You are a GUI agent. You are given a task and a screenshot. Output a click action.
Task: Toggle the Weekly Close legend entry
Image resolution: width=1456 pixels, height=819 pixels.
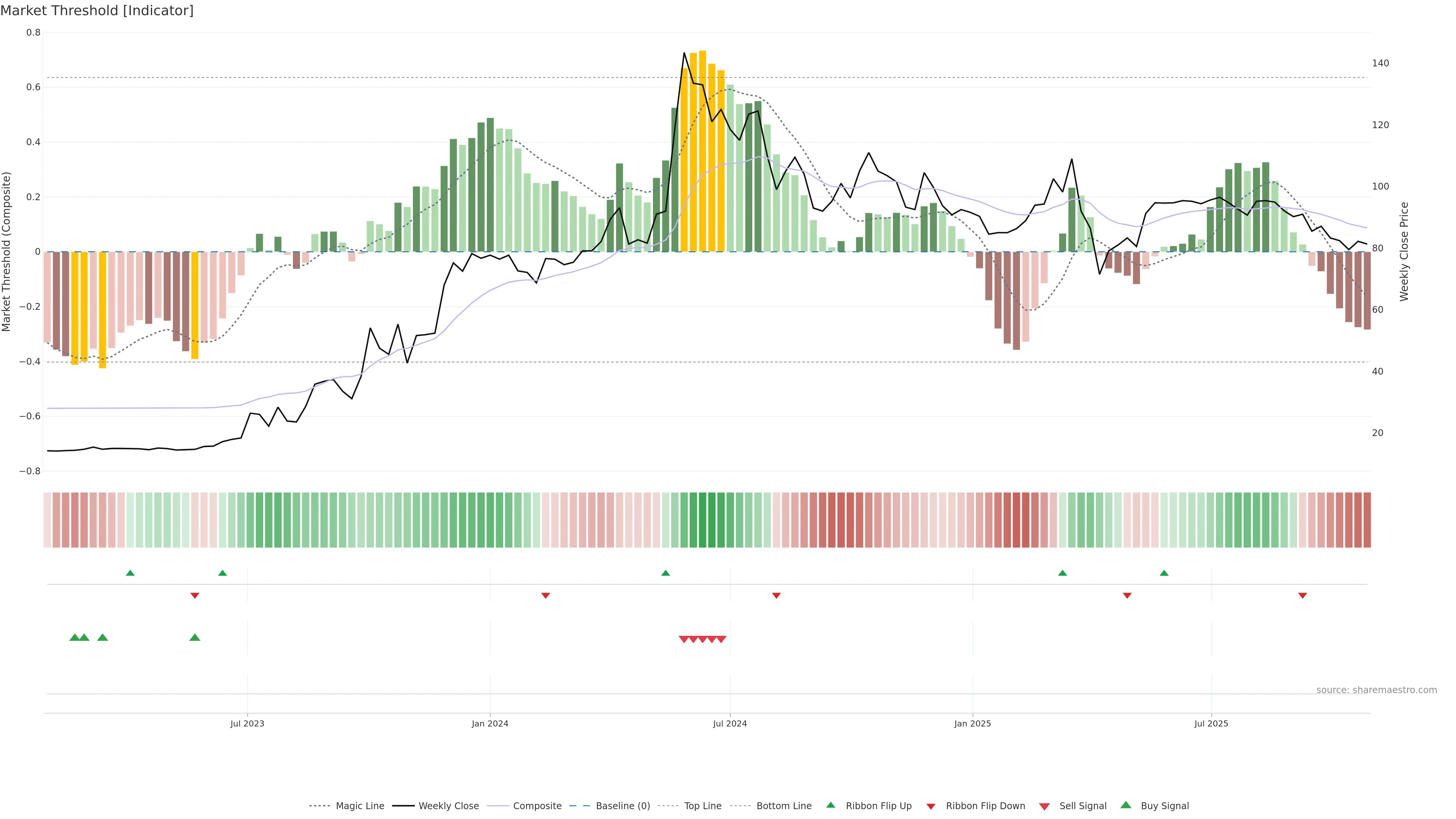tap(448, 806)
